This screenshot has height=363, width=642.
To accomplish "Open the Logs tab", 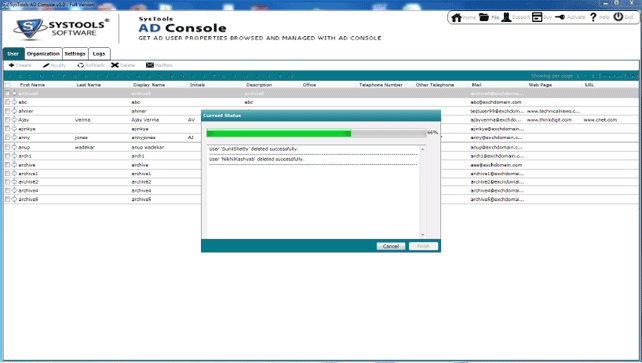I will pyautogui.click(x=99, y=54).
